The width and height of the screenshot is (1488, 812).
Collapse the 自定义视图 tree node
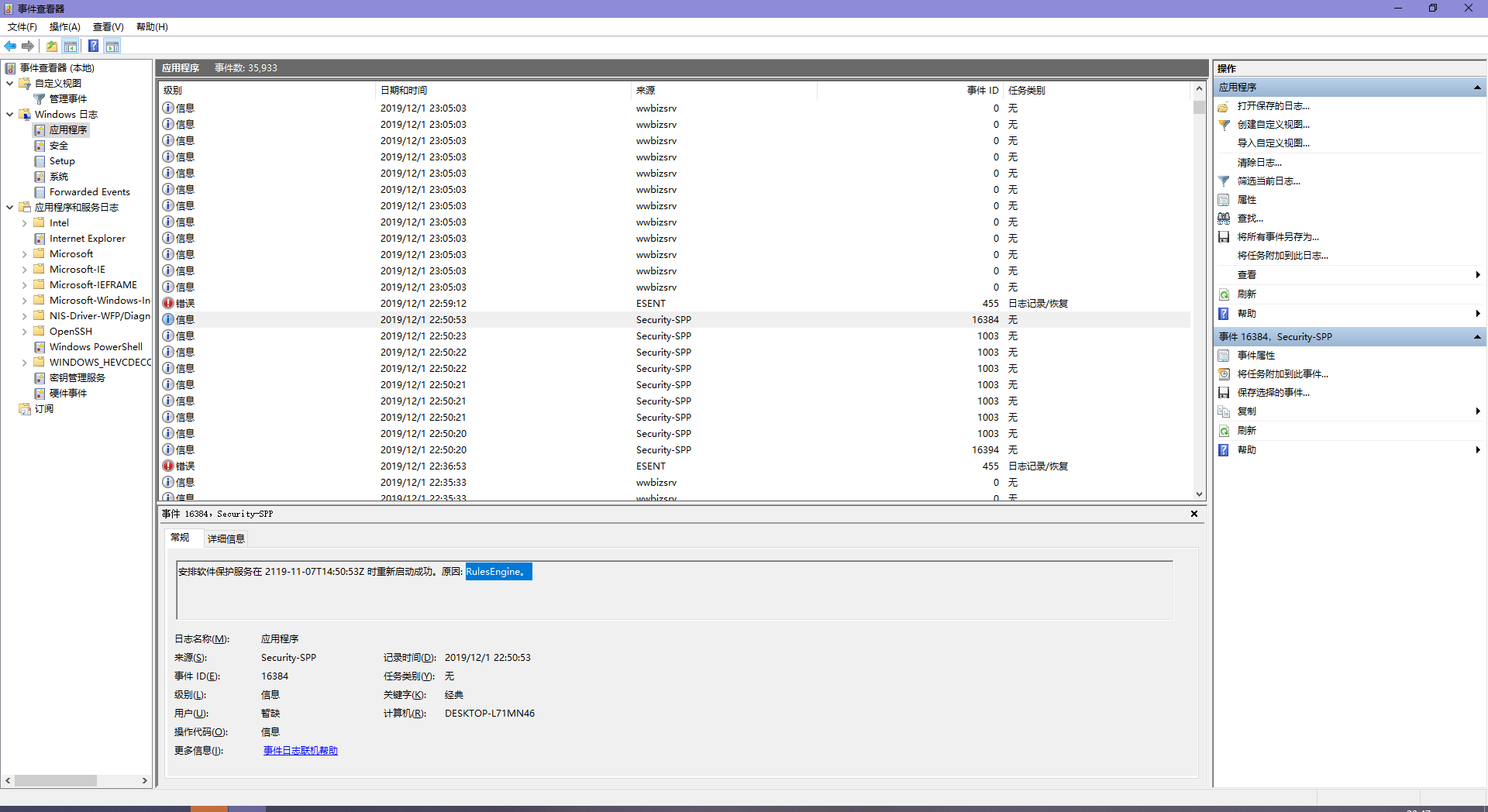tap(9, 84)
